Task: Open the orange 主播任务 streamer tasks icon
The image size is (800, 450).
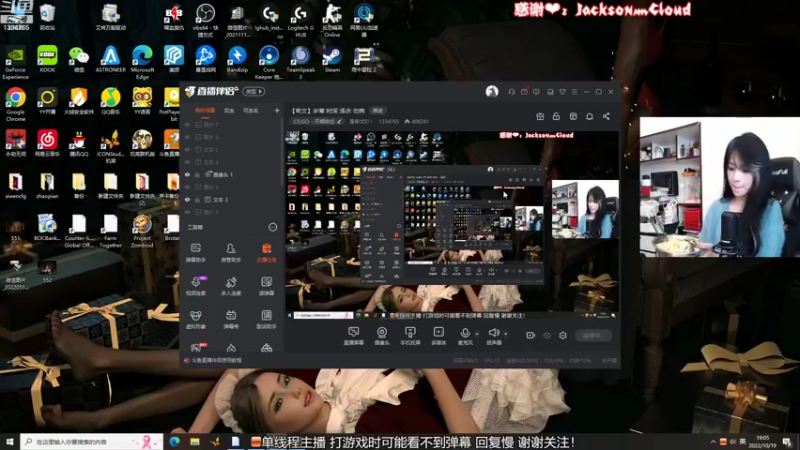Action: [x=266, y=253]
